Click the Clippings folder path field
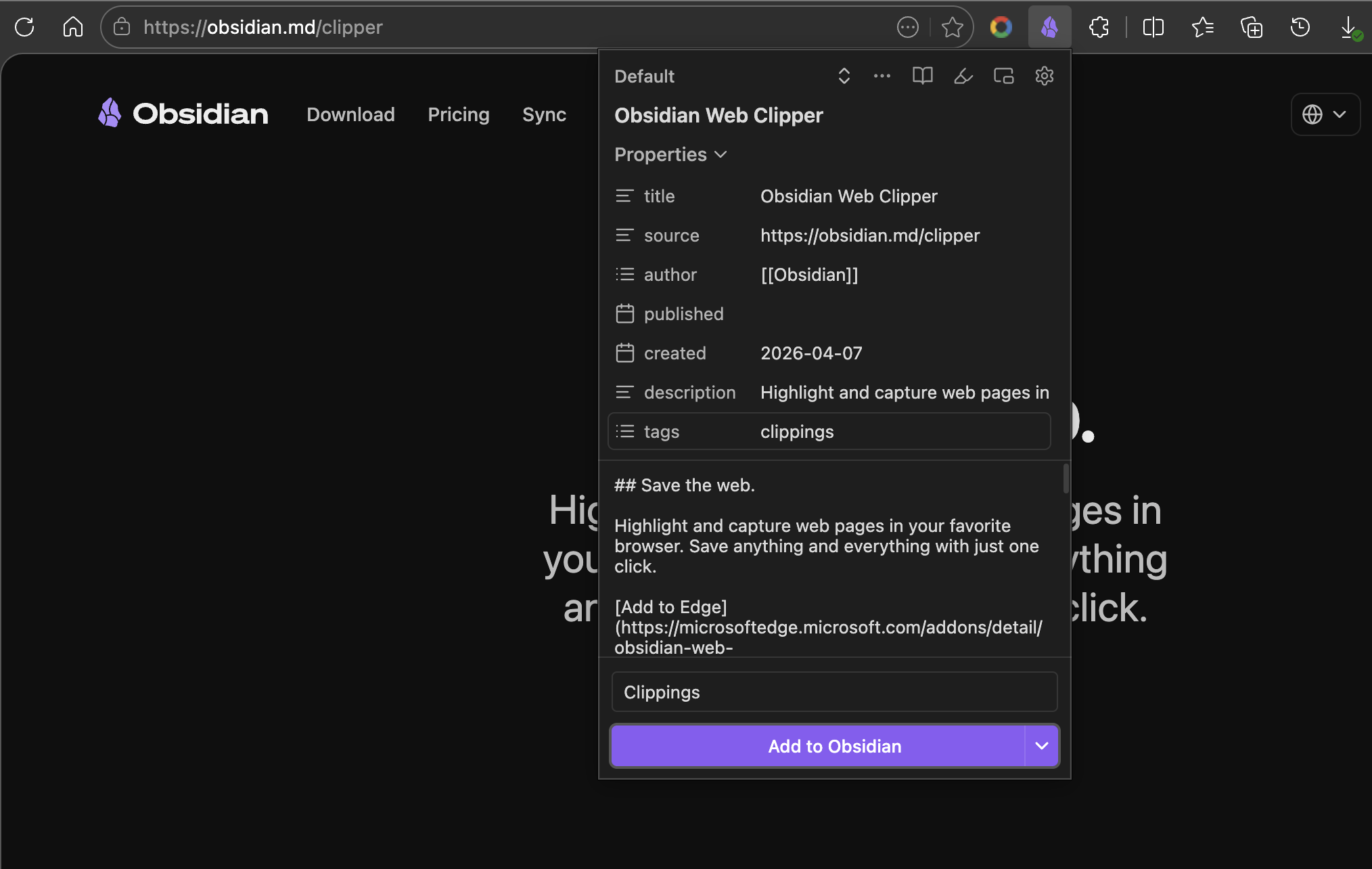Viewport: 1372px width, 869px height. (x=833, y=692)
